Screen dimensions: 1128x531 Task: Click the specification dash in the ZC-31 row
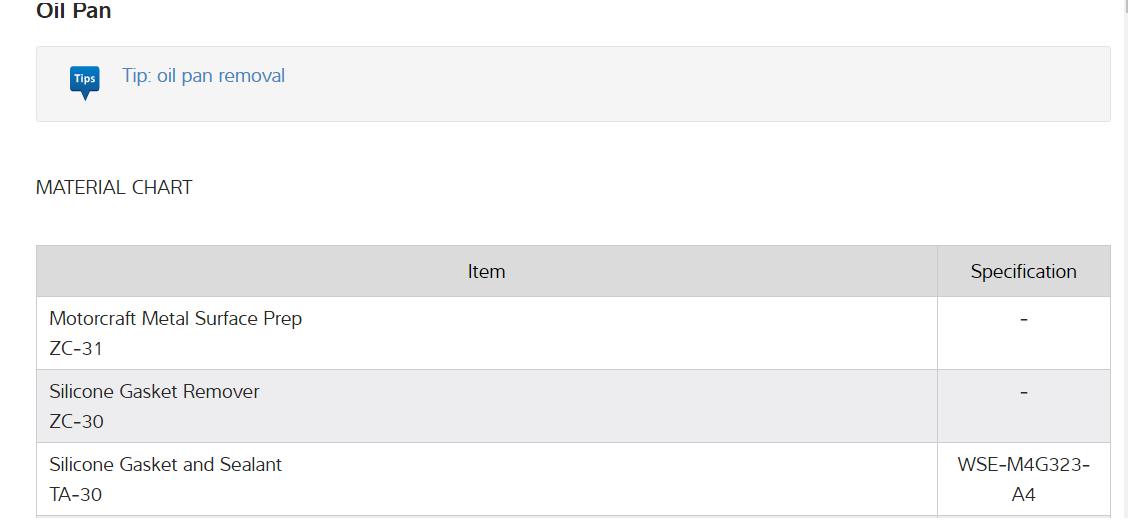(1023, 320)
